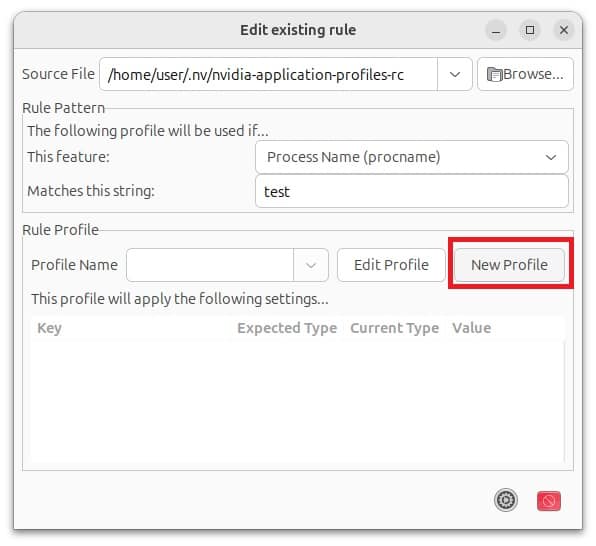The height and width of the screenshot is (546, 596).
Task: Minimize the Edit existing rule window
Action: (x=496, y=30)
